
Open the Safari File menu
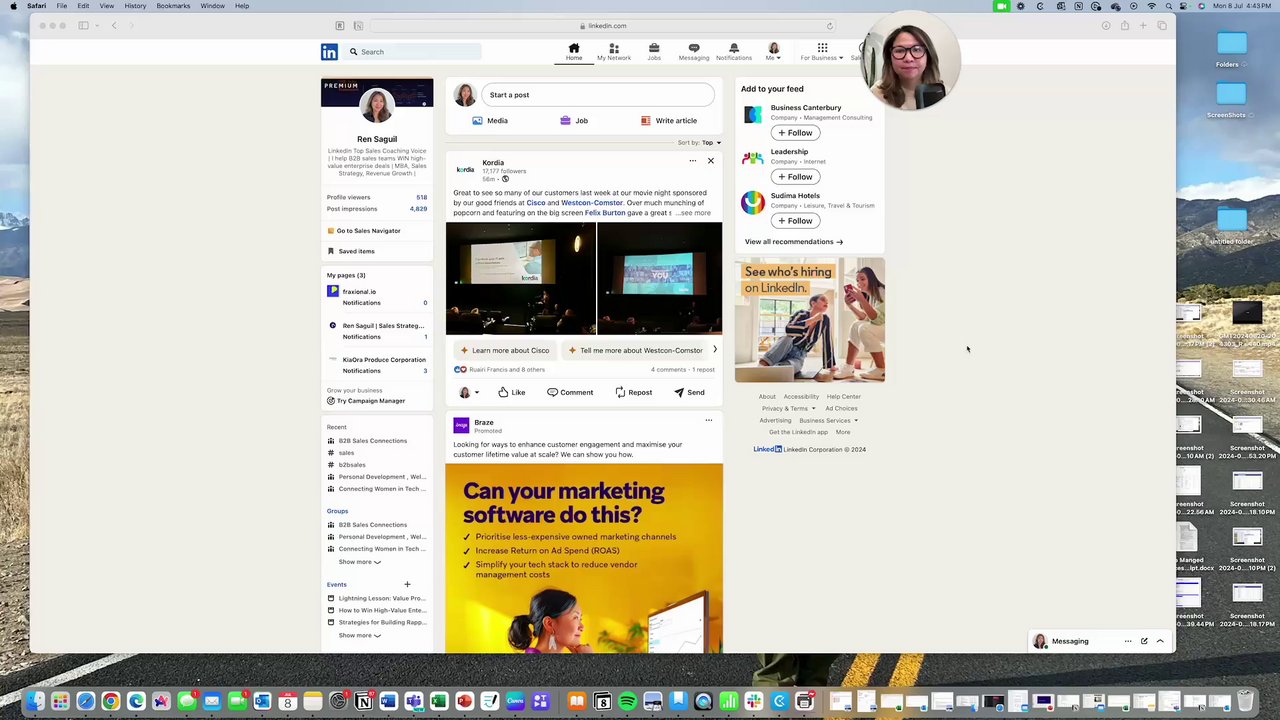point(61,6)
